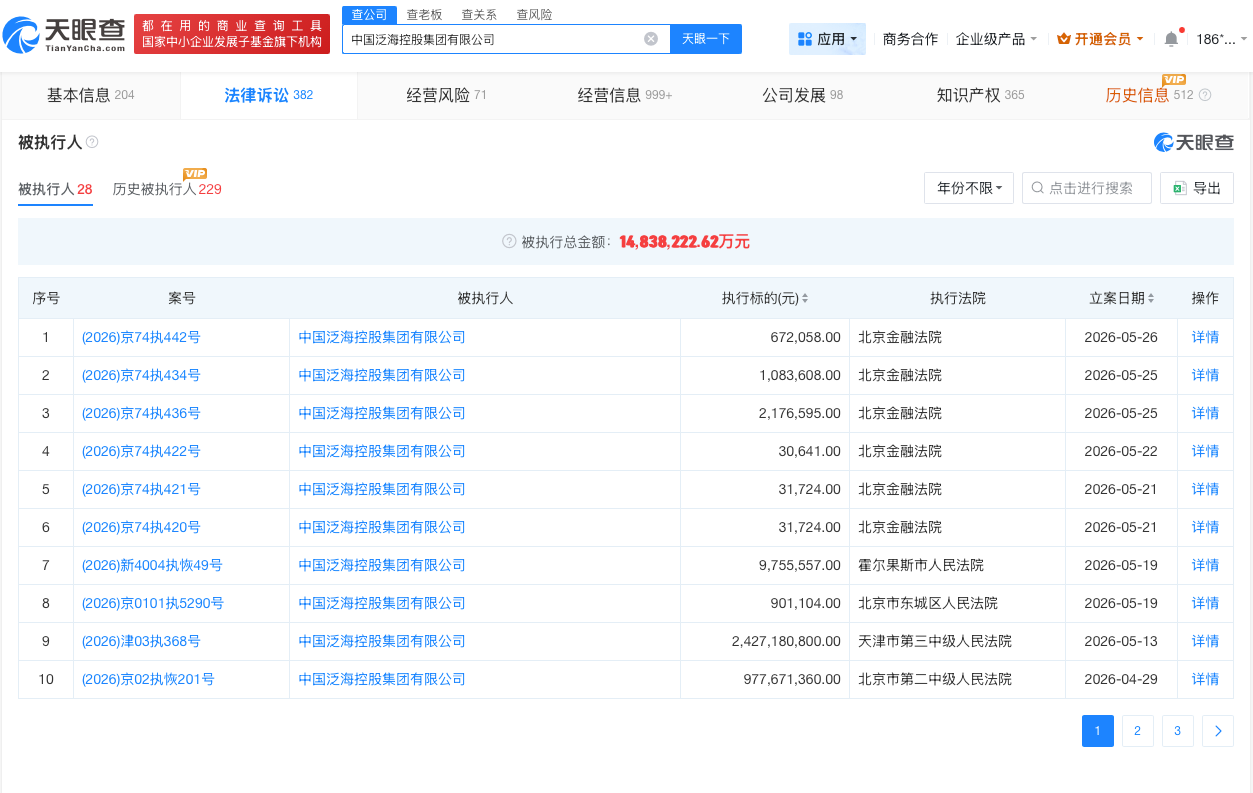Select 被执行人 28 sub-tab

pyautogui.click(x=55, y=189)
